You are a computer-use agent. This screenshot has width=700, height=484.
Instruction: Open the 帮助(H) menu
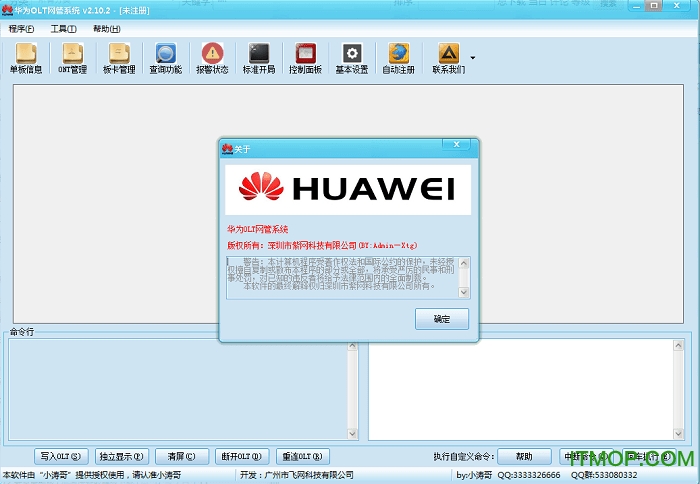(x=106, y=29)
